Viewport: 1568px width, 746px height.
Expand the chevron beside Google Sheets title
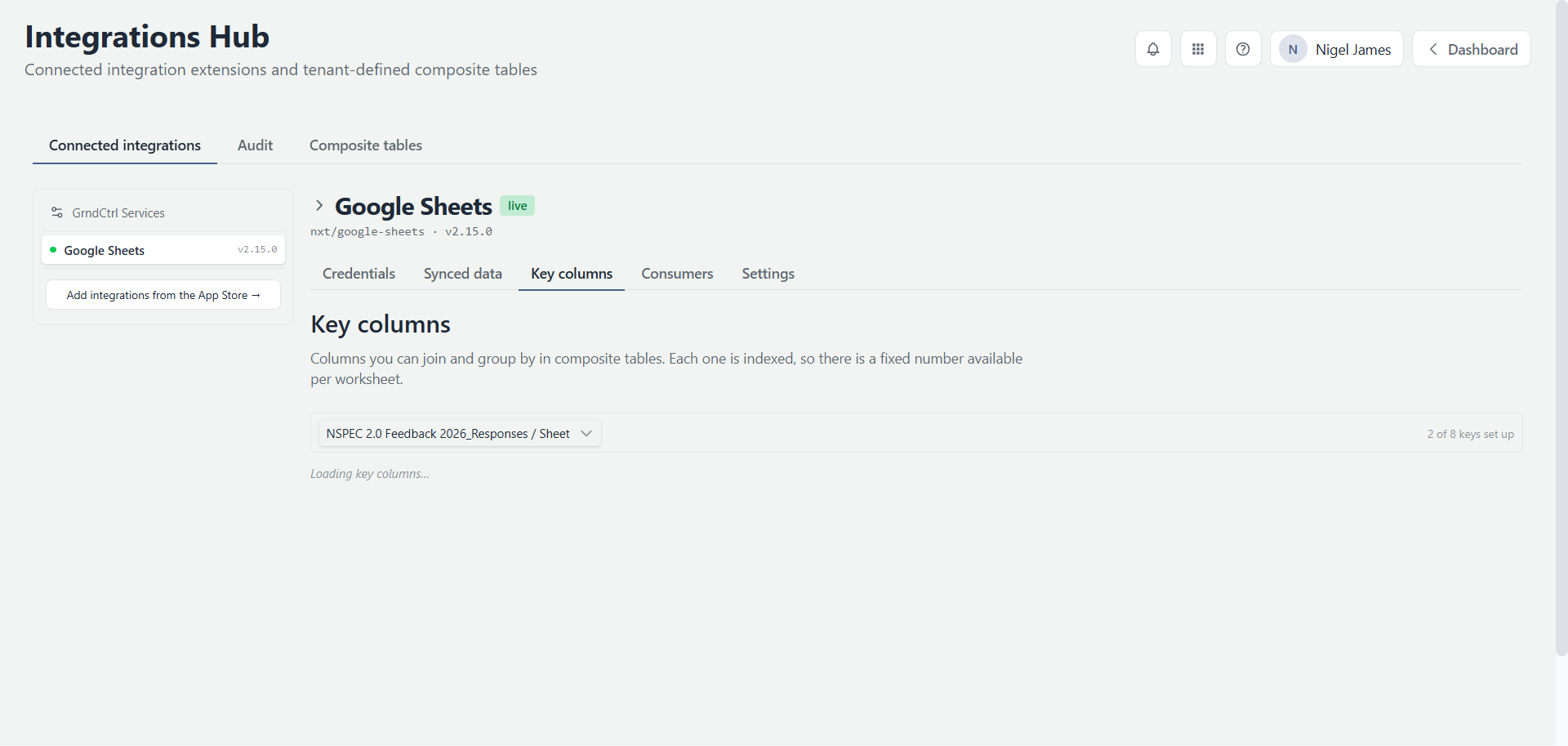[319, 206]
